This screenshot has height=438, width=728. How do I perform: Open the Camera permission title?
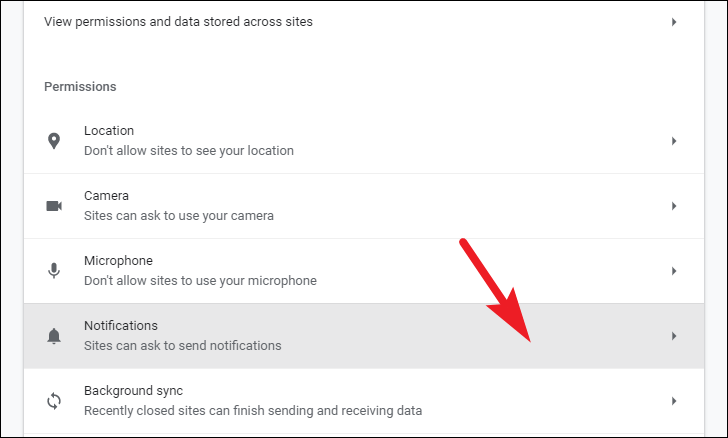tap(106, 196)
